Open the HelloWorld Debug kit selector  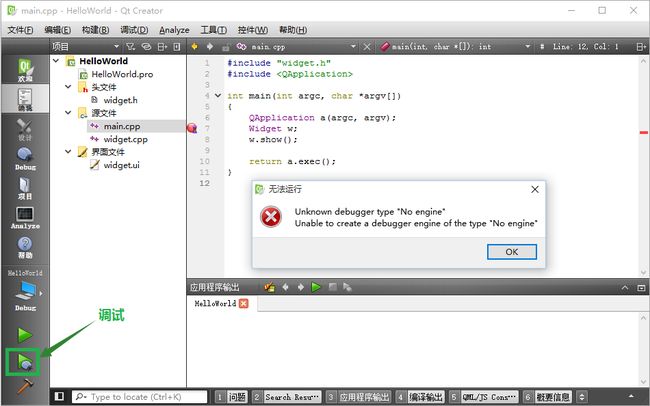[x=25, y=293]
